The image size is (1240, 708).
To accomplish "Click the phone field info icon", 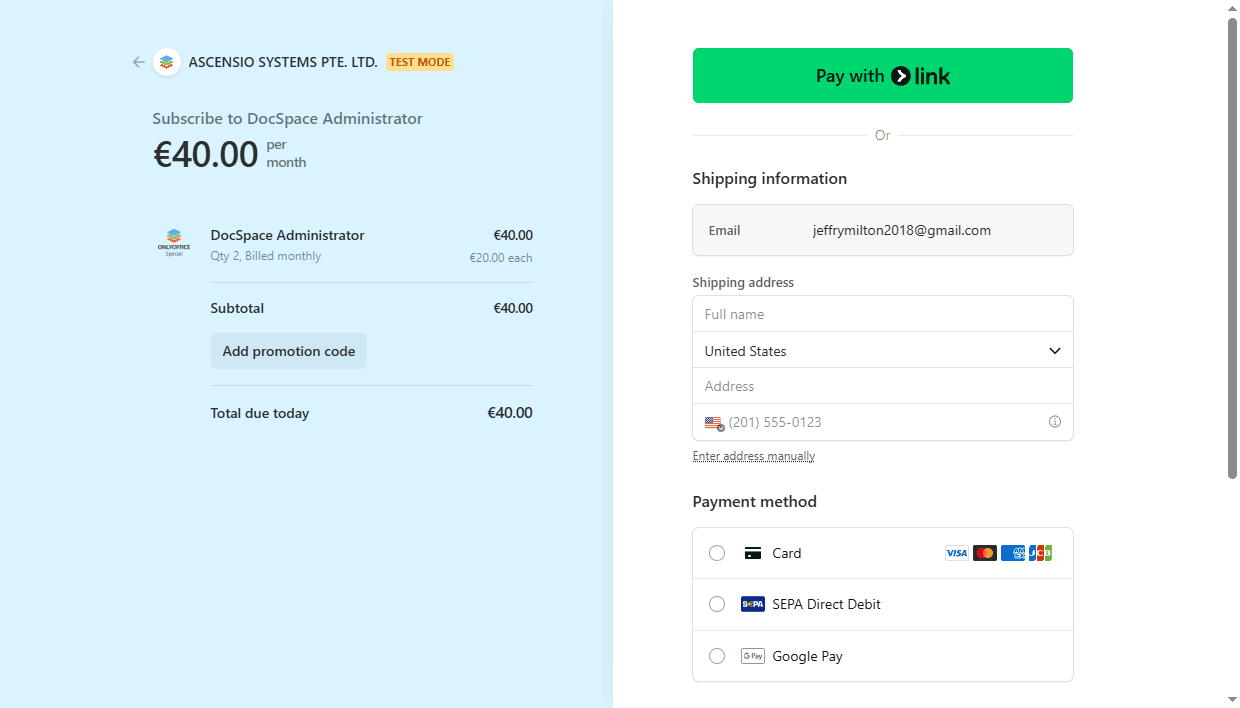I will click(1055, 421).
